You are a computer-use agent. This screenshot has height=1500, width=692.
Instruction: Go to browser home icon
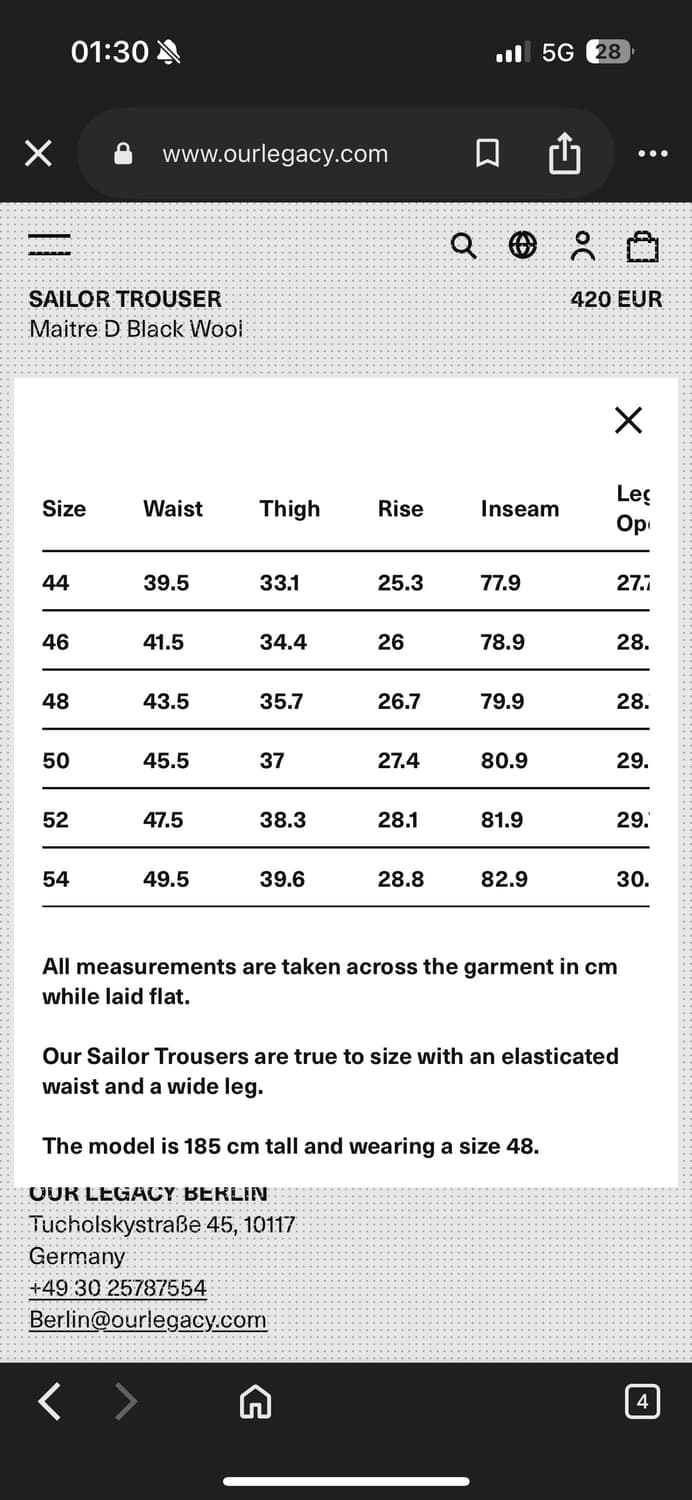pyautogui.click(x=255, y=1403)
